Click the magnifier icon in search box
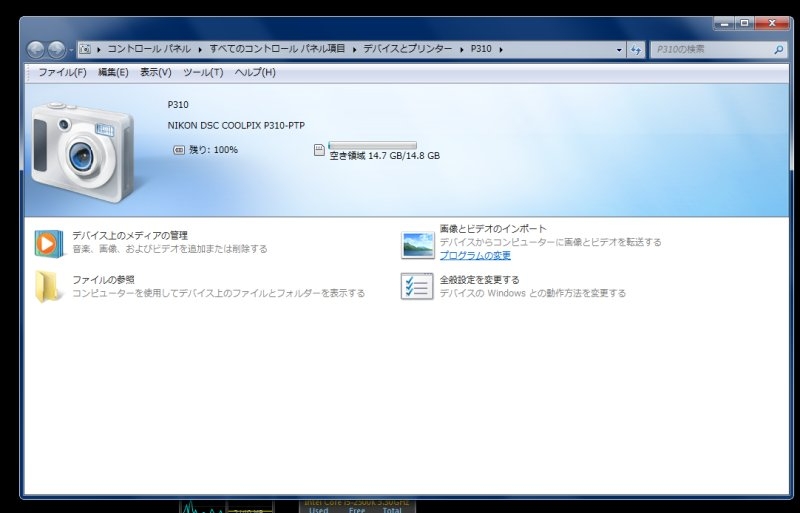Viewport: 800px width, 513px height. click(779, 50)
